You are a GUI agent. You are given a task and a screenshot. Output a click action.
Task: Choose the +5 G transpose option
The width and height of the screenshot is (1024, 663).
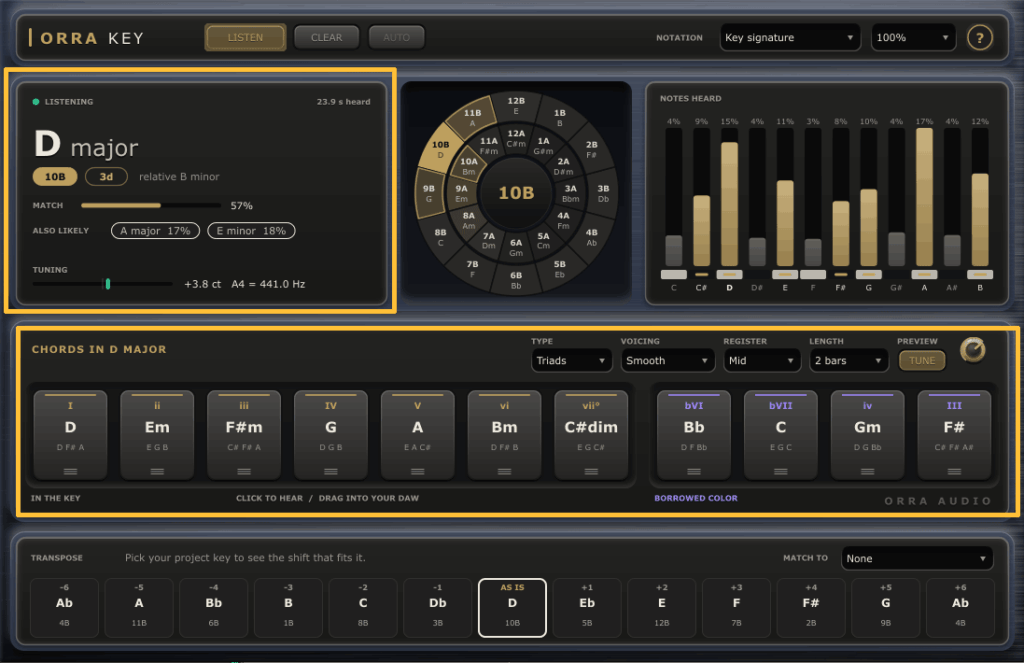[x=886, y=607]
